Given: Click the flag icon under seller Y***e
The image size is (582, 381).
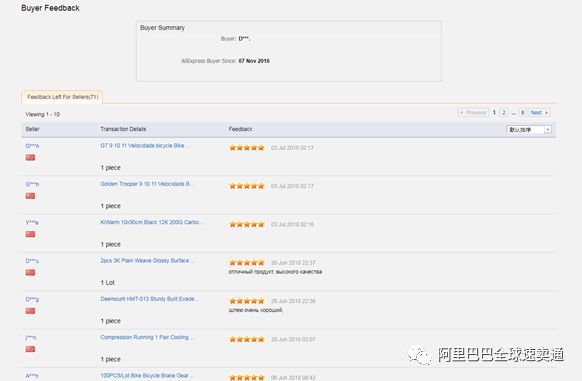Looking at the screenshot, I should [x=30, y=234].
